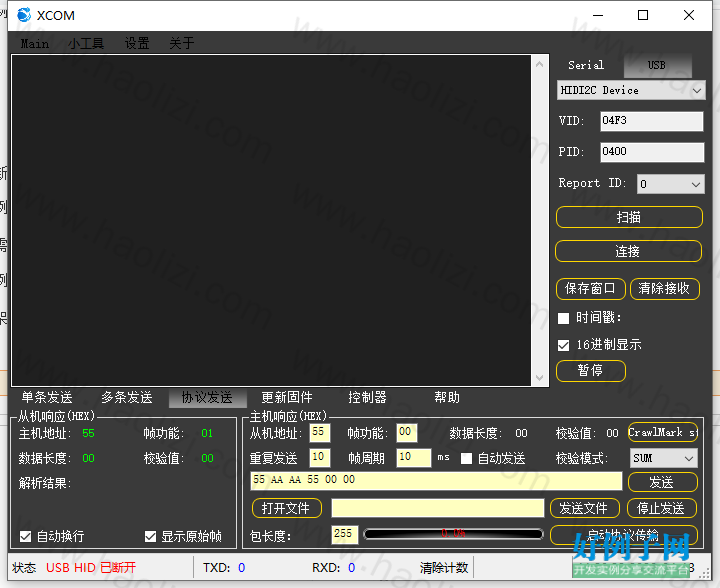Image resolution: width=720 pixels, height=588 pixels.
Task: Uncheck the 显示原始帧 checkbox
Action: tap(151, 536)
